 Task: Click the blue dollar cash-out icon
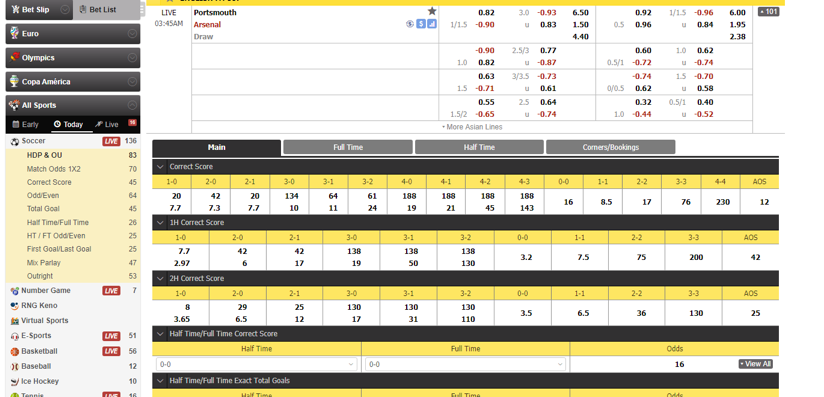coord(421,24)
